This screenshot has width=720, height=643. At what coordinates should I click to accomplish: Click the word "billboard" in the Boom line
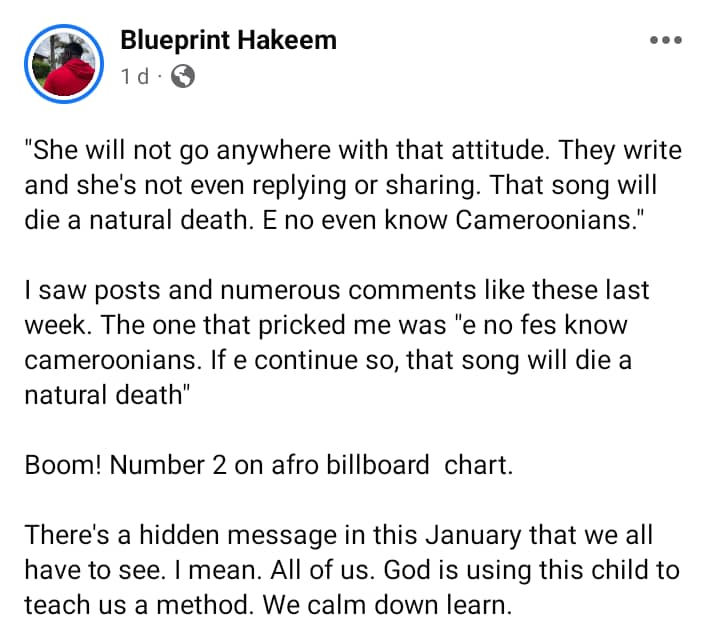[x=378, y=465]
